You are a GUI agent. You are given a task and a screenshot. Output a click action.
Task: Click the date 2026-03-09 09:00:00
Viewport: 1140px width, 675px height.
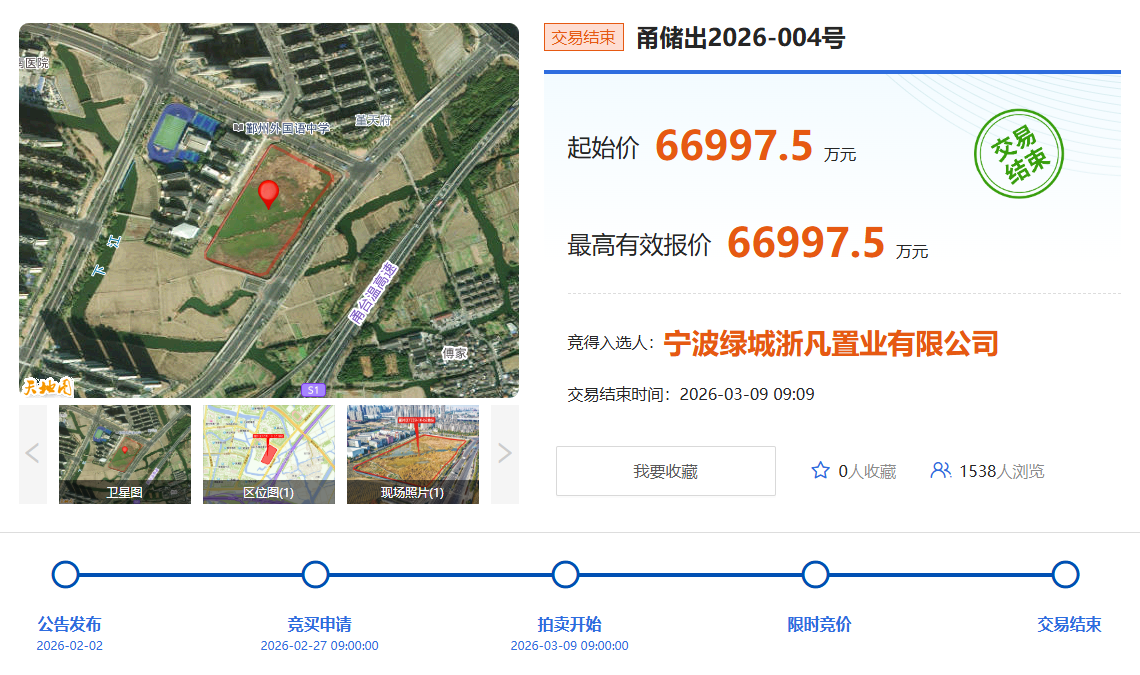569,646
